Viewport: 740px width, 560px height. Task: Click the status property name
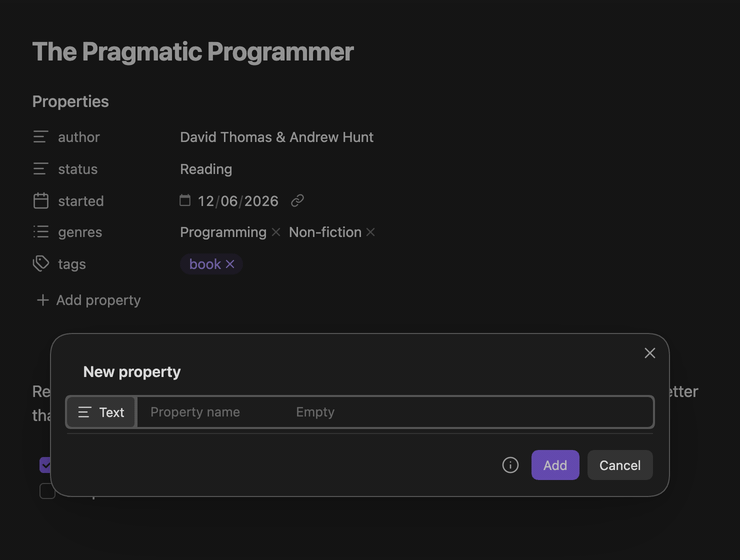click(x=78, y=169)
